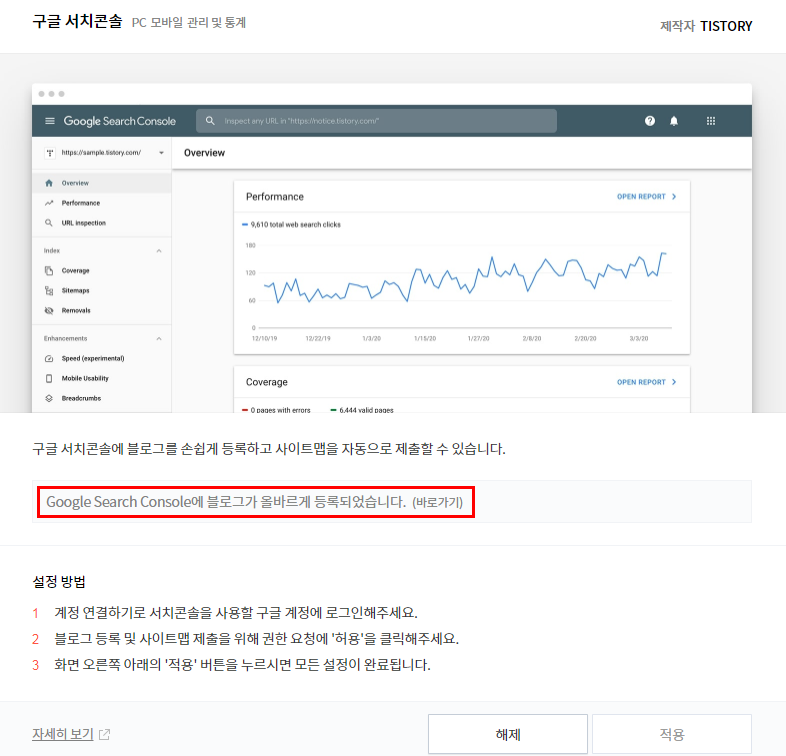Click the Speed gauge icon

49,358
